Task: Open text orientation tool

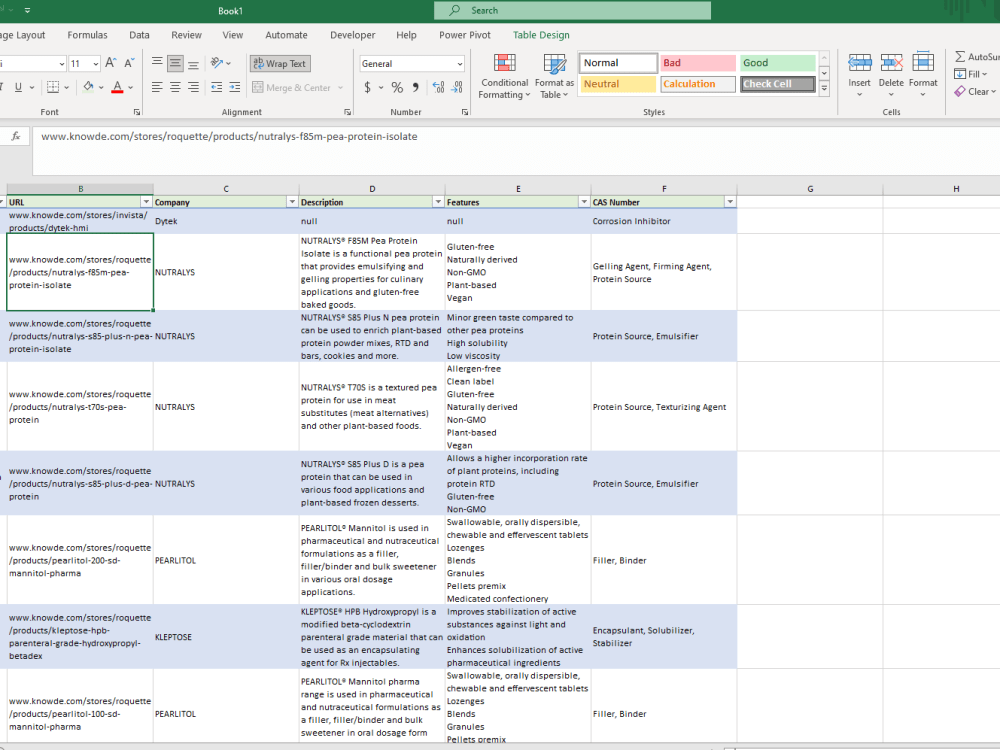Action: tap(217, 63)
